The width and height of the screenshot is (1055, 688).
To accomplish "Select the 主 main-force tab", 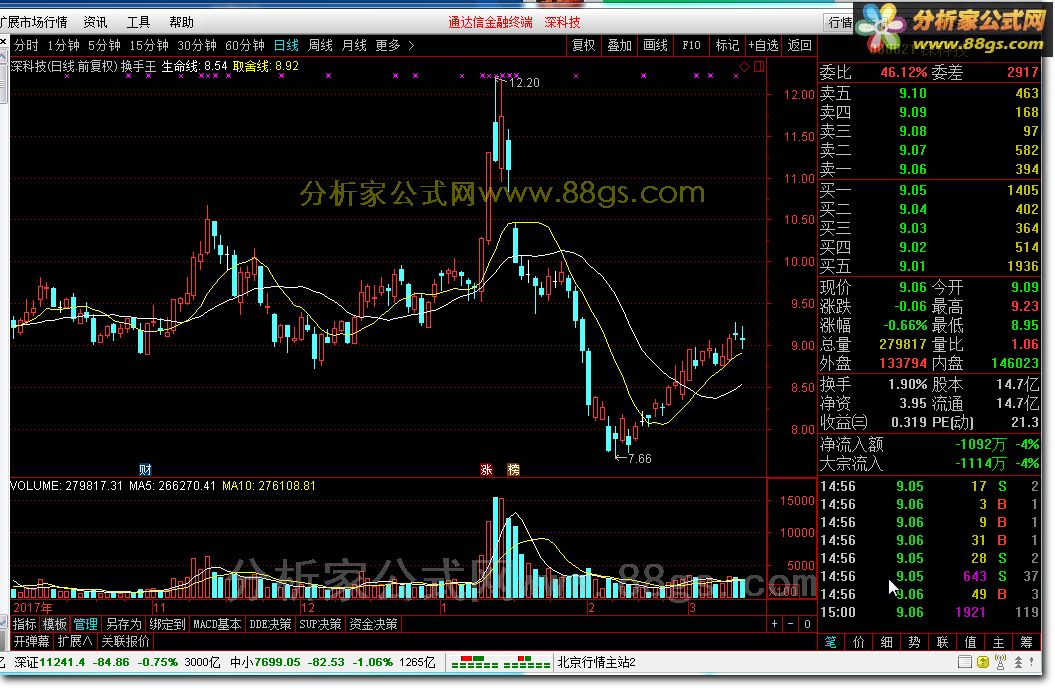I will (998, 642).
